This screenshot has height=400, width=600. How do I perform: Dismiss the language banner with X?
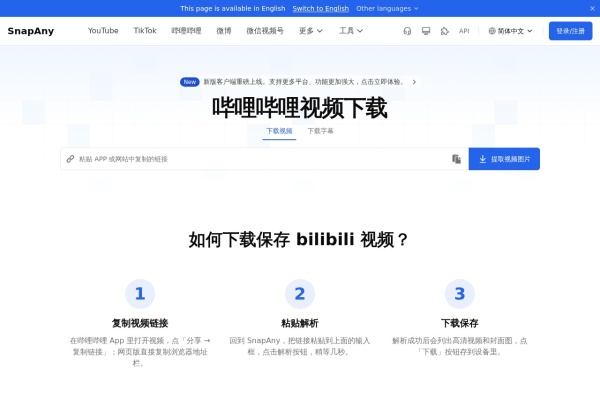pos(592,8)
